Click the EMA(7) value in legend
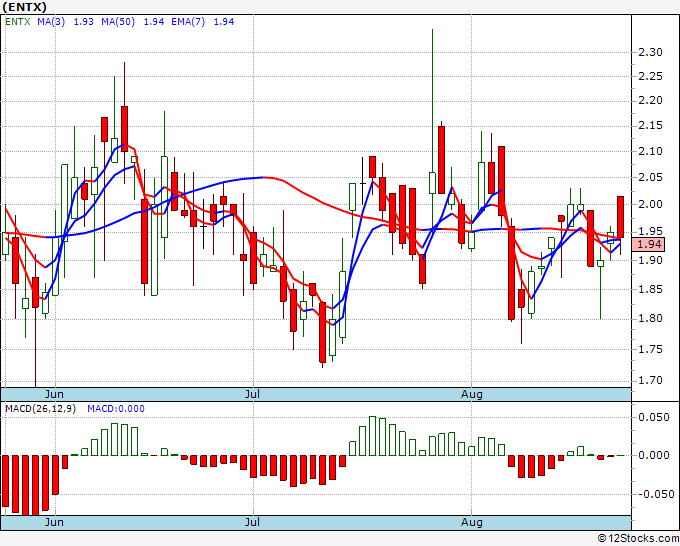 224,22
